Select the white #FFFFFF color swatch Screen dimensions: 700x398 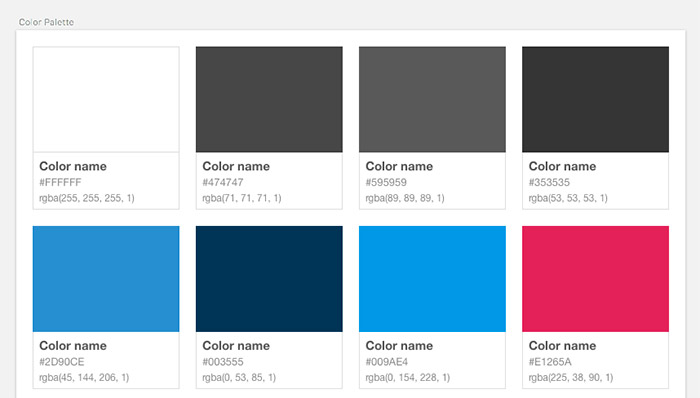(x=106, y=100)
